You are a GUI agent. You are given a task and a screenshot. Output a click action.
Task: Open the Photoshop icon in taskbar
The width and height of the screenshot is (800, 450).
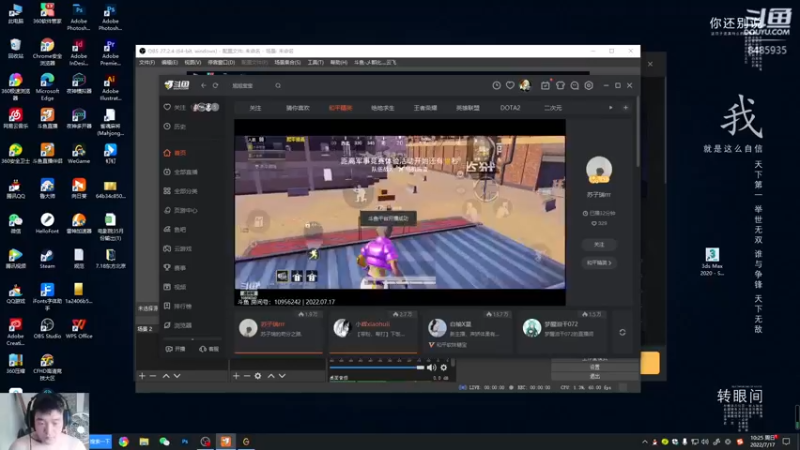[185, 441]
